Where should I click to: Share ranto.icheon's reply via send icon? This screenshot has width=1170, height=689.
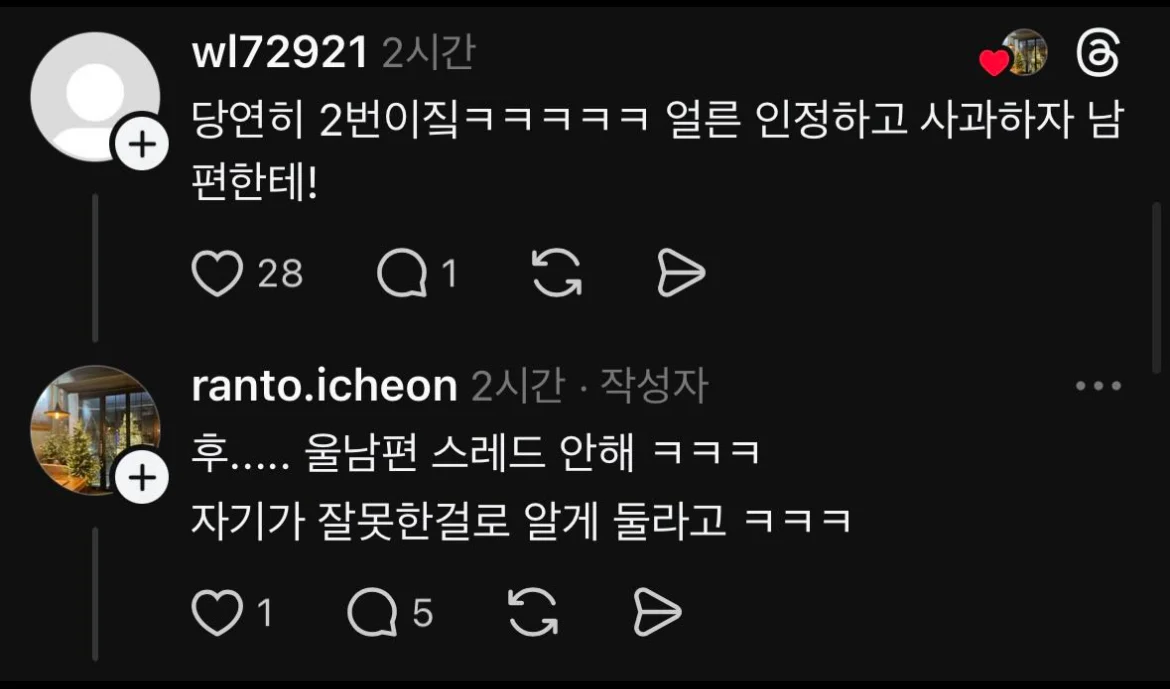(x=657, y=612)
